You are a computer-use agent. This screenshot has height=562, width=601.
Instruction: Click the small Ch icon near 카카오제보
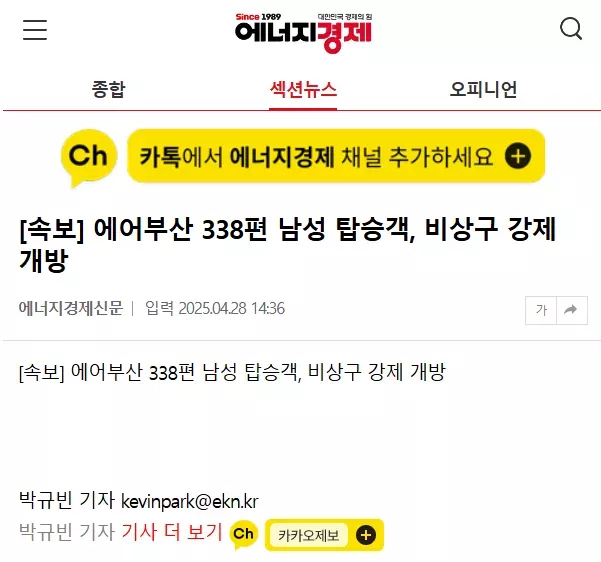click(x=244, y=534)
